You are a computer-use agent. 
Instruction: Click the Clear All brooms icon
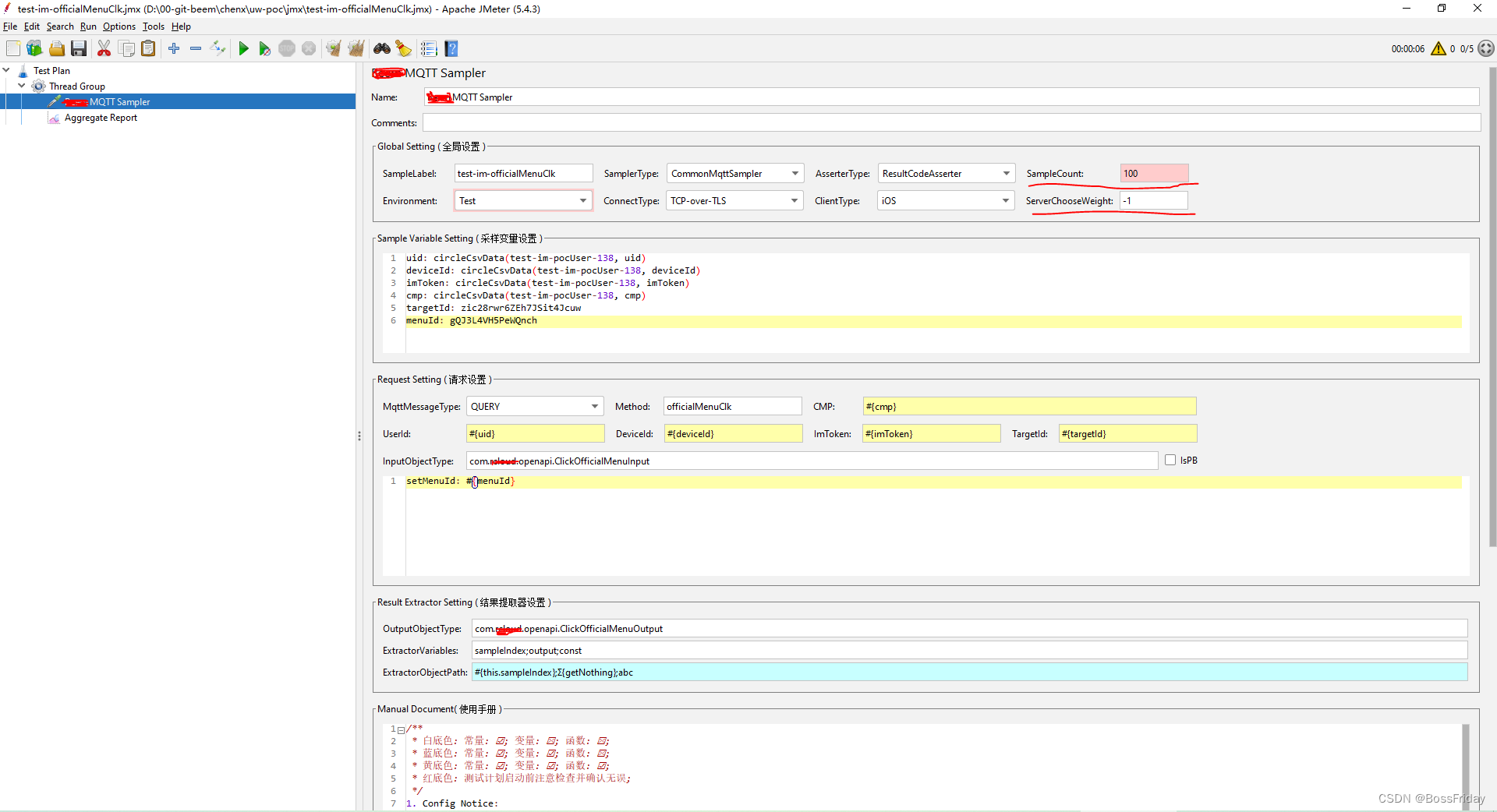click(356, 49)
